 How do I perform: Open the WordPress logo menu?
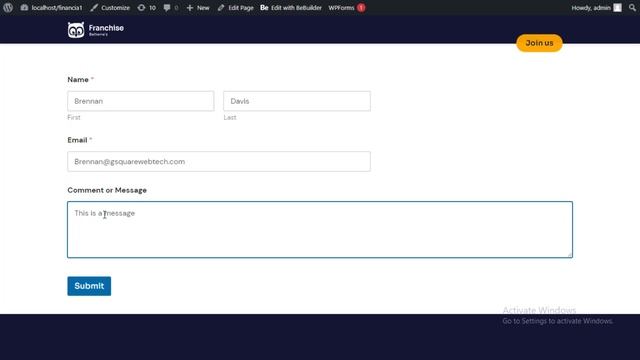coord(8,8)
